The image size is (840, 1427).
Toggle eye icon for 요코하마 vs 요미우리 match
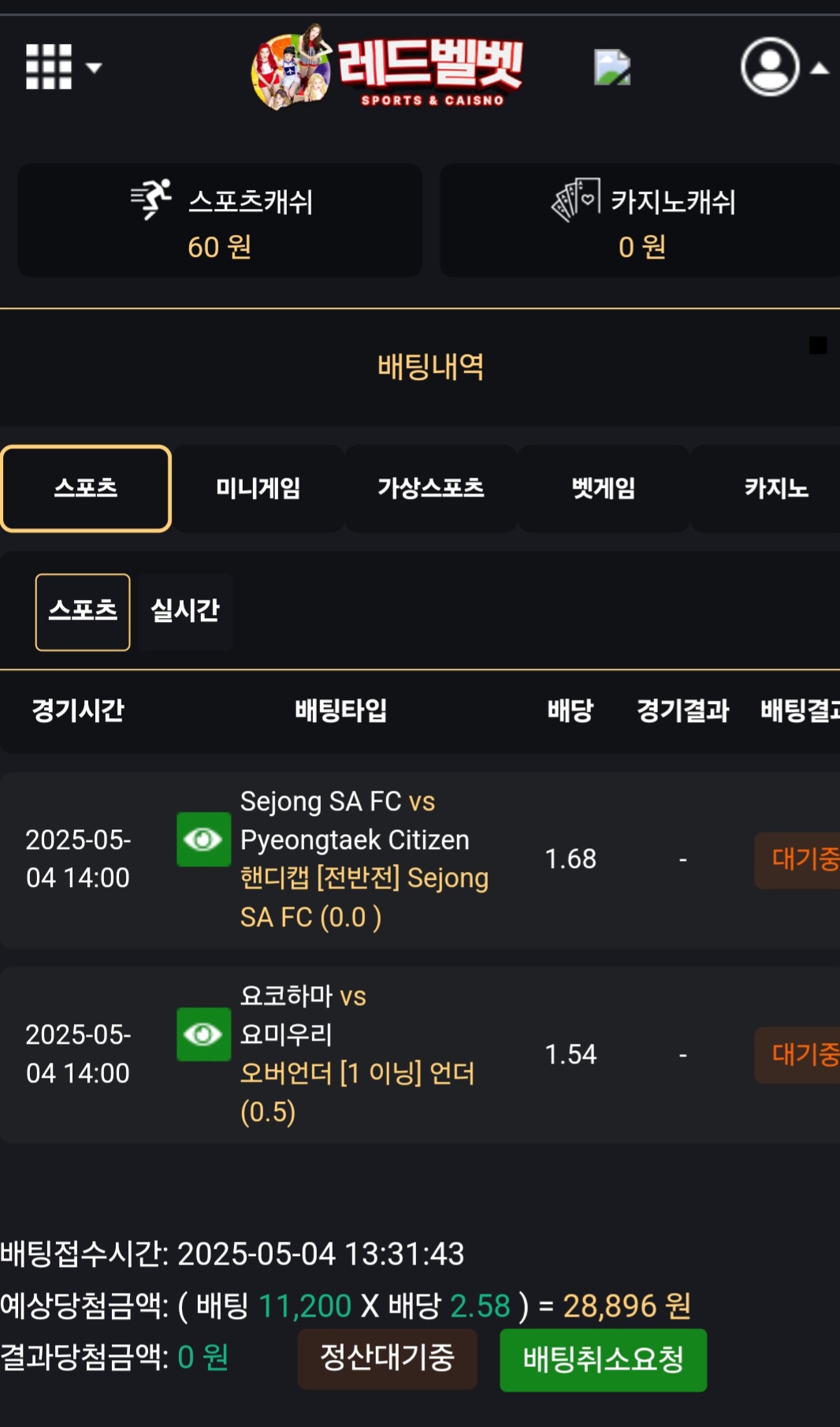(x=203, y=1034)
